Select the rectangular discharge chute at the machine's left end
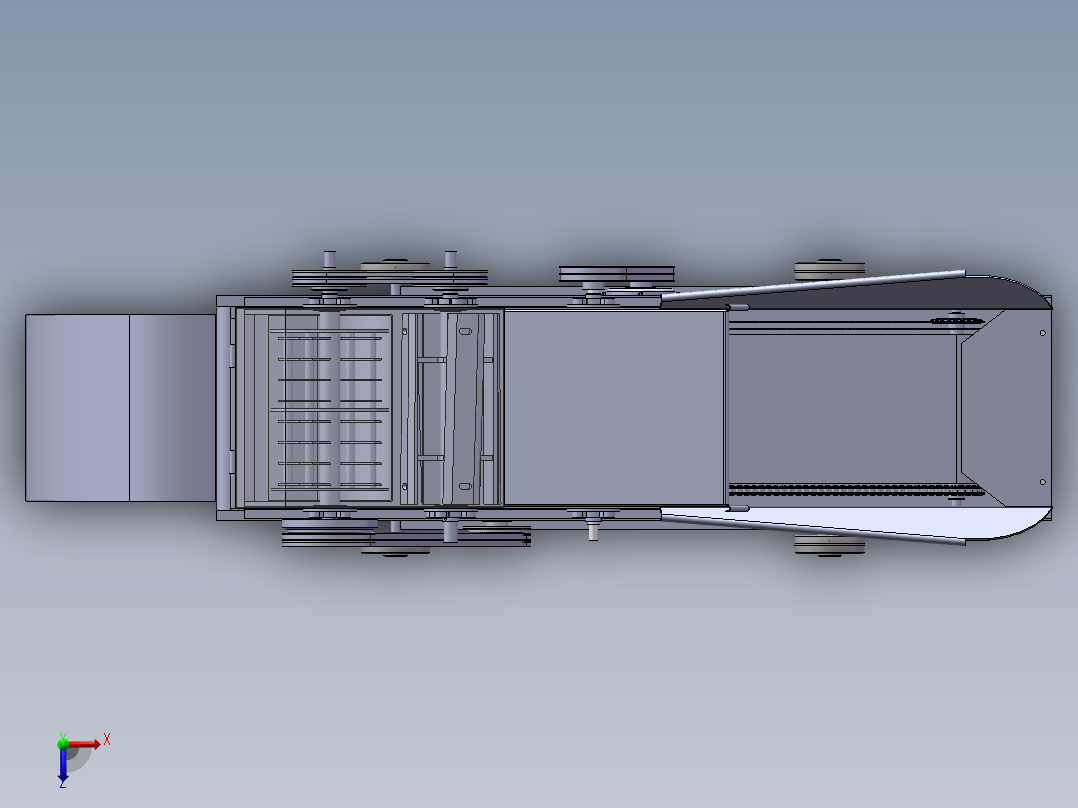Image resolution: width=1078 pixels, height=808 pixels. [x=120, y=408]
